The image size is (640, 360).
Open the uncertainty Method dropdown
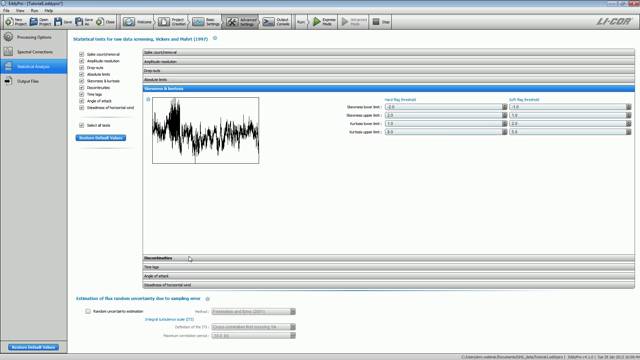click(253, 311)
